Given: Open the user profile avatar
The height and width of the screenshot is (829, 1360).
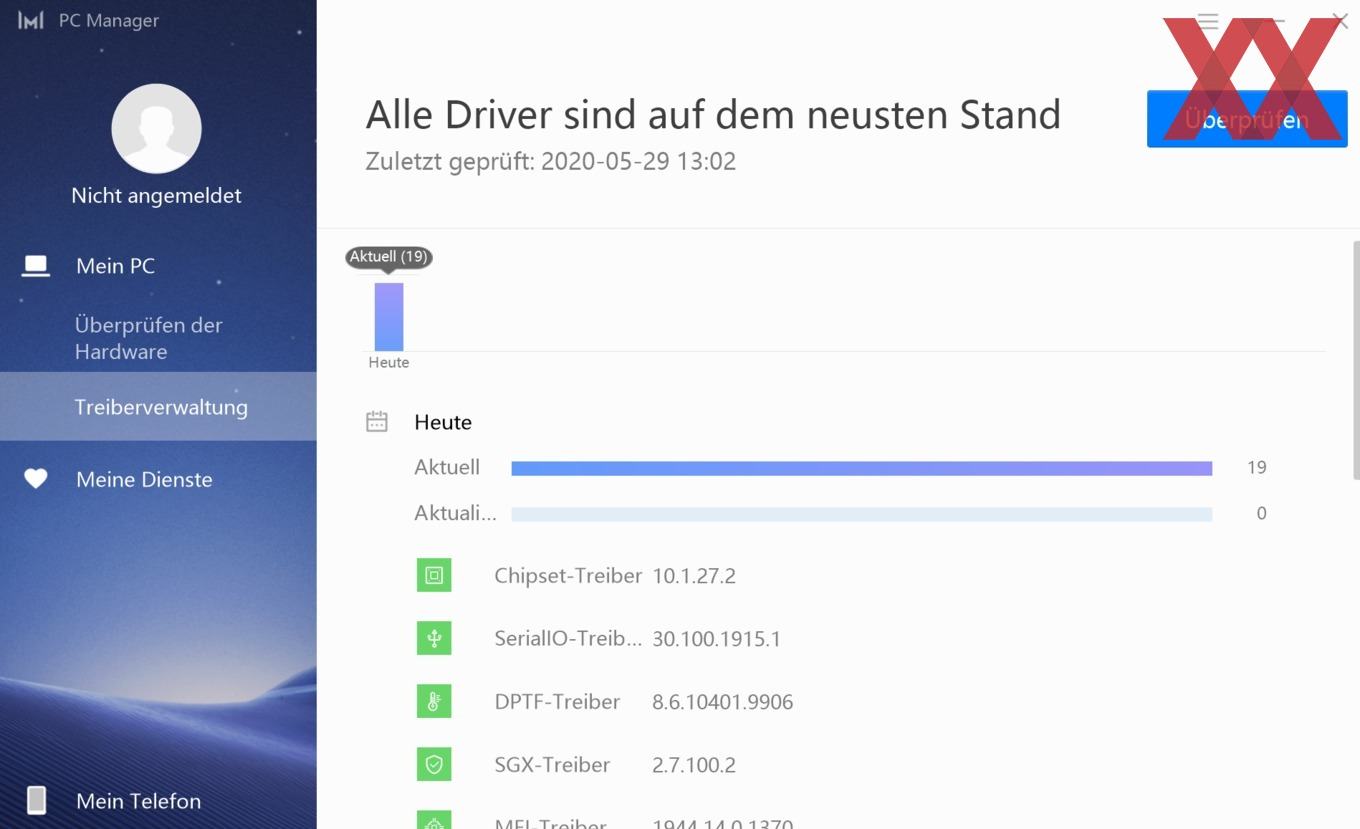Looking at the screenshot, I should coord(156,128).
